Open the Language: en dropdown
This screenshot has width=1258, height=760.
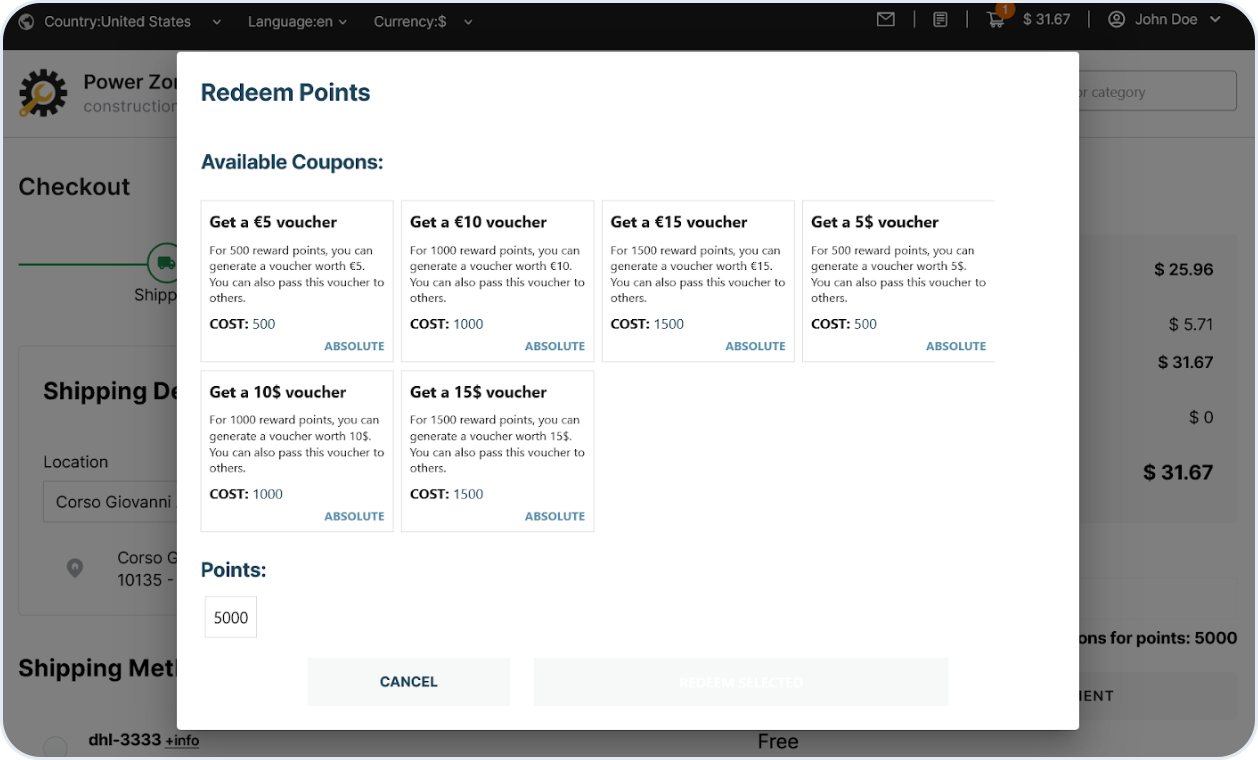pos(297,21)
